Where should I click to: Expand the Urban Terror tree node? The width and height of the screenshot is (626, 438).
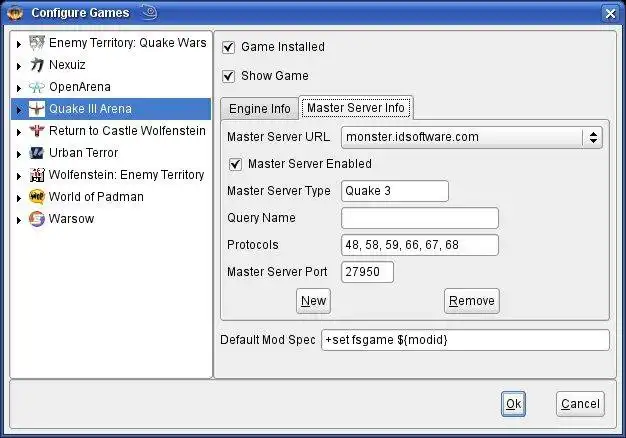point(19,154)
